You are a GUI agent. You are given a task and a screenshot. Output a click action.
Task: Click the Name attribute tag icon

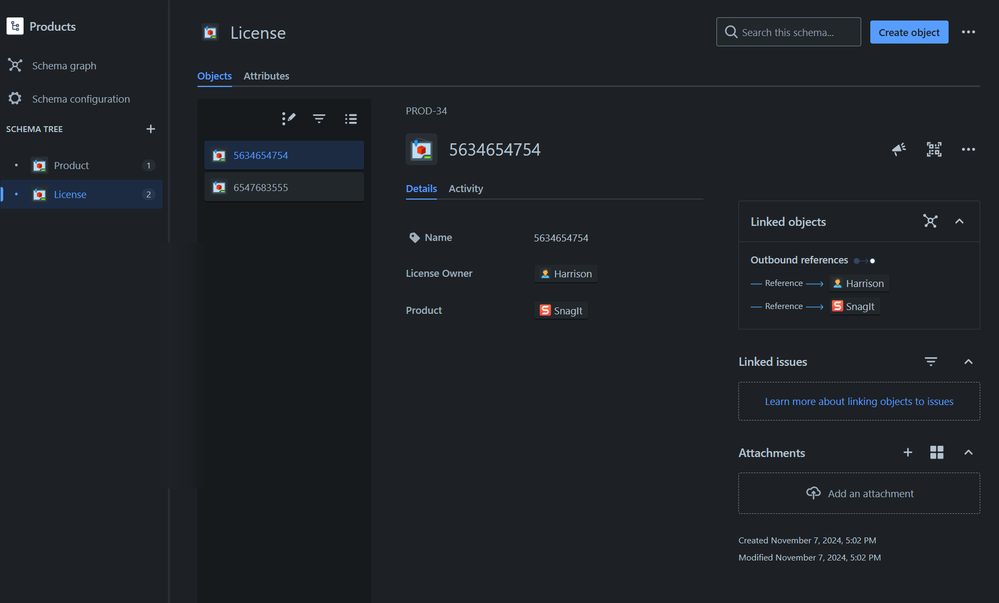(x=414, y=238)
